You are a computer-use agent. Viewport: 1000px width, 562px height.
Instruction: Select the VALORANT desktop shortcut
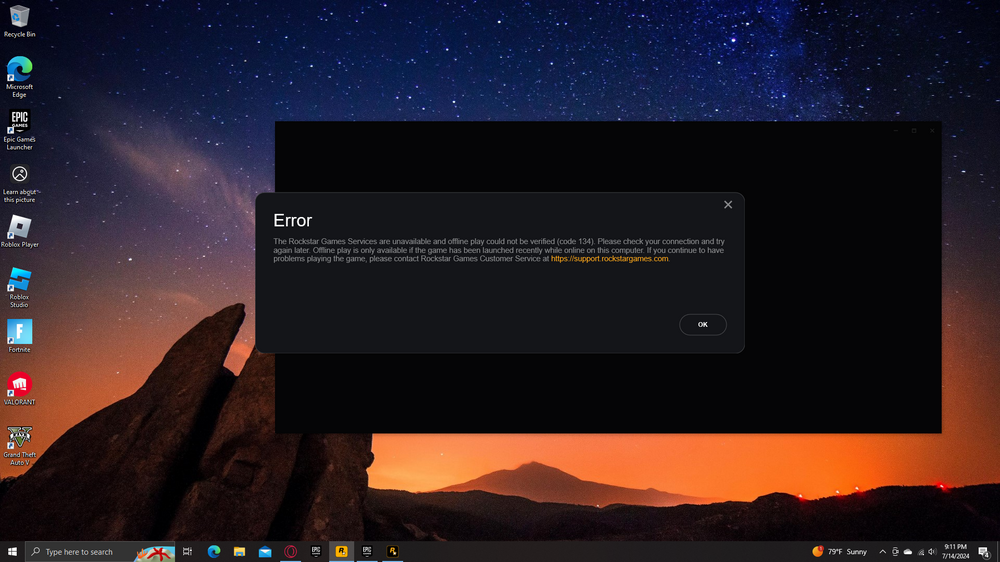coord(19,388)
